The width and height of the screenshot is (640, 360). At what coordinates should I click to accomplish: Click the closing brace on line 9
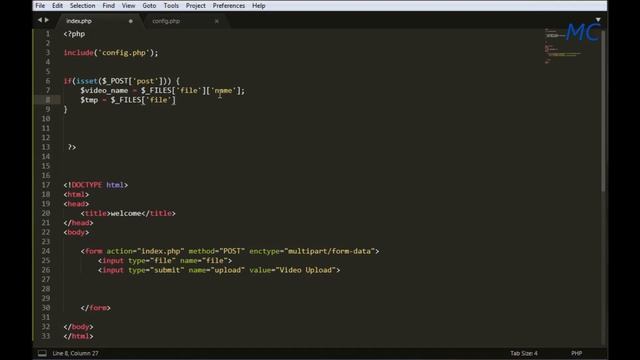65,109
